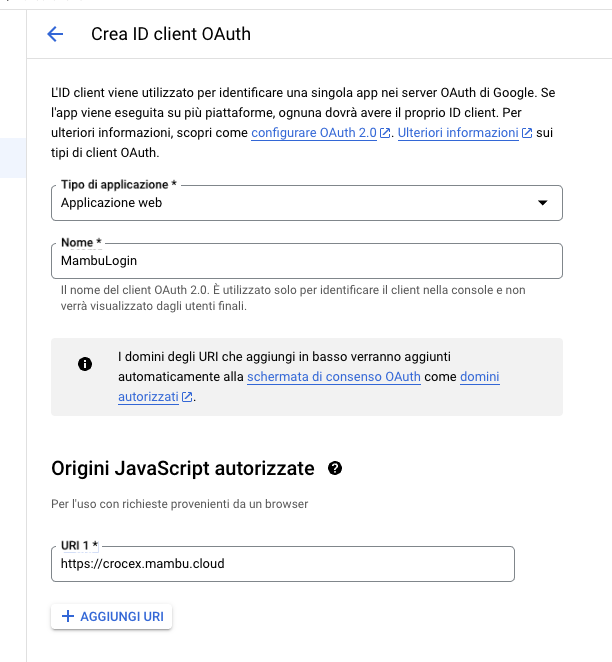This screenshot has width=612, height=662.
Task: Open the external link icon after configurare OAuth 2.0
Action: tap(385, 133)
